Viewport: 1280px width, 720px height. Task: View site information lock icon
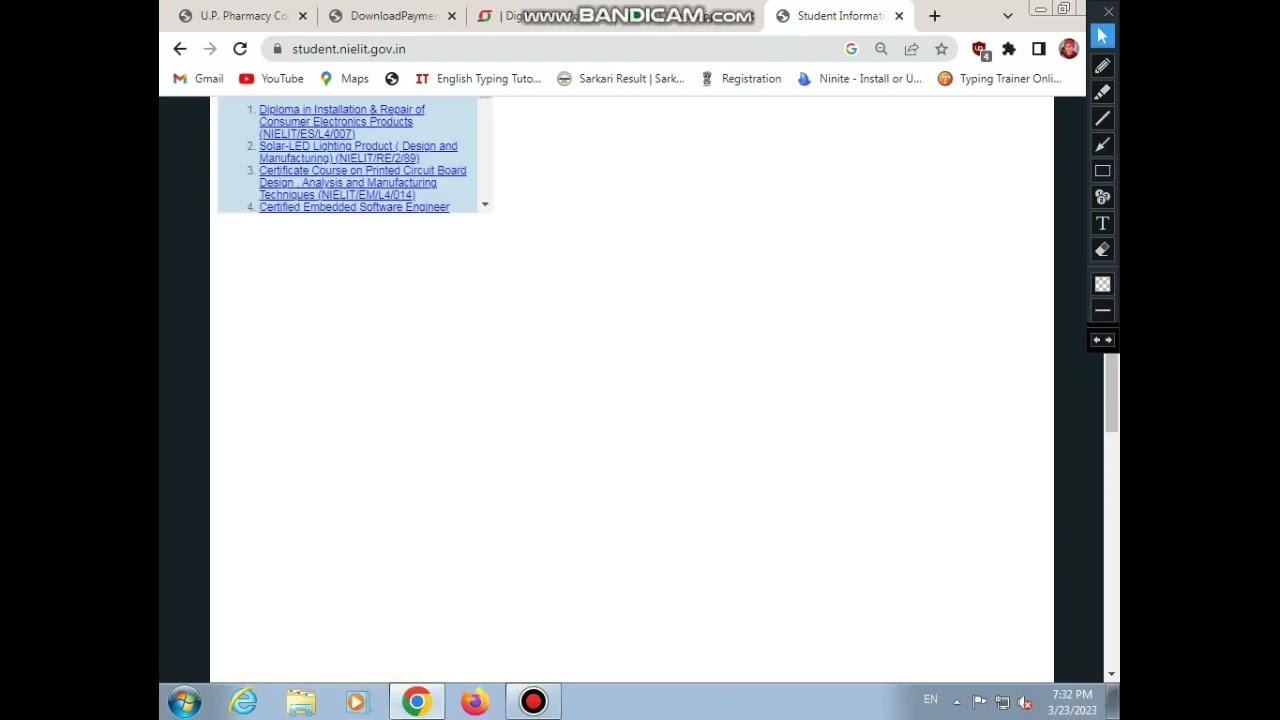(x=277, y=49)
